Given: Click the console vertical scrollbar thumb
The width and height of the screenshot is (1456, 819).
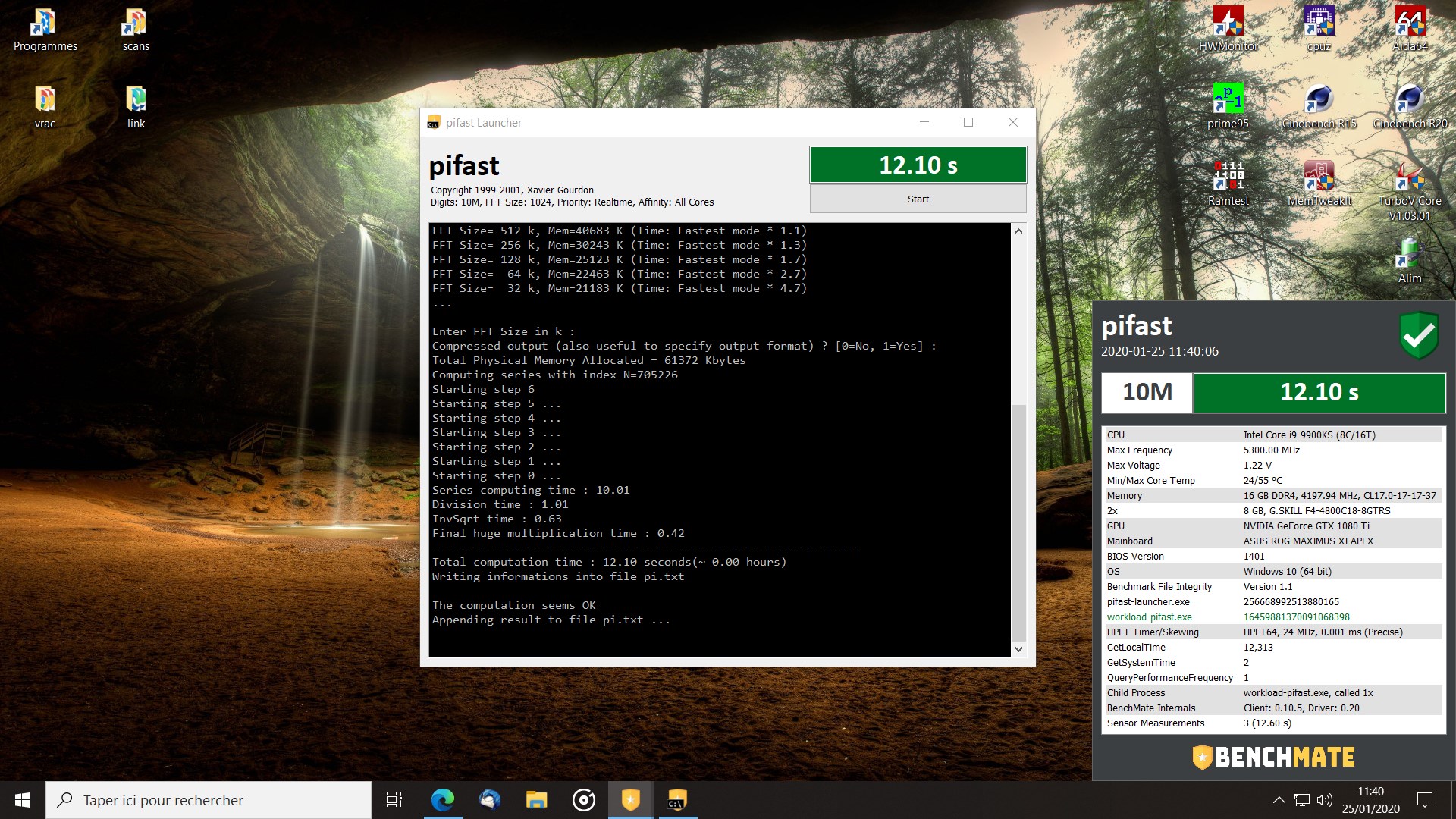Looking at the screenshot, I should click(1018, 522).
